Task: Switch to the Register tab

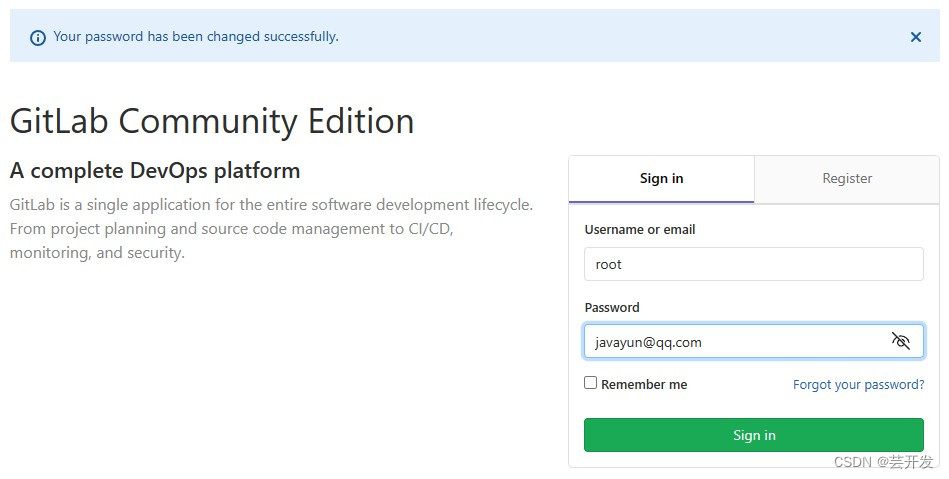Action: coord(847,179)
